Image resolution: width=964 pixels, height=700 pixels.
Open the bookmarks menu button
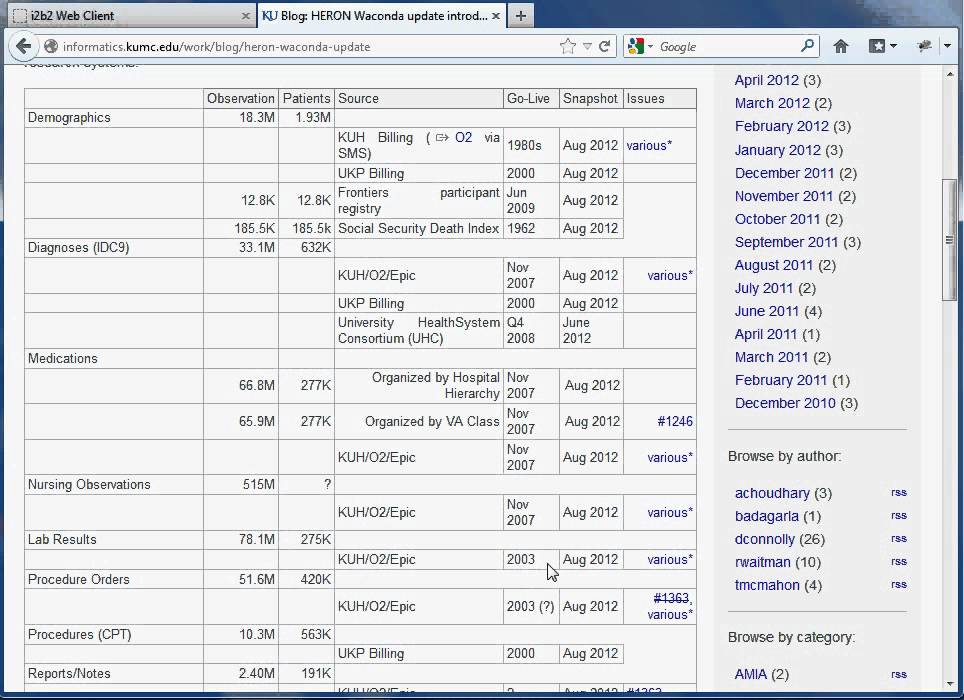click(x=882, y=46)
